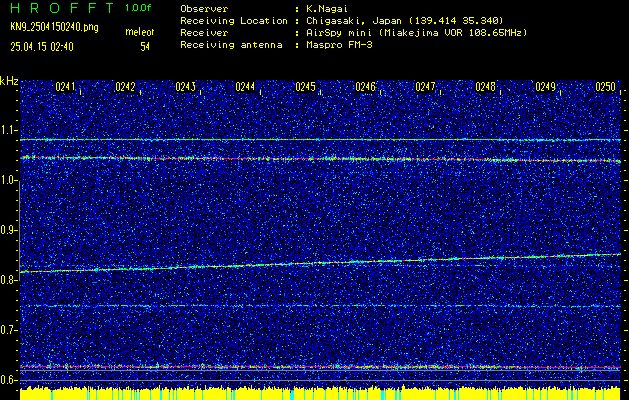The image size is (629, 400).
Task: Click the file name KN9_2504150240.png
Action: (54, 27)
